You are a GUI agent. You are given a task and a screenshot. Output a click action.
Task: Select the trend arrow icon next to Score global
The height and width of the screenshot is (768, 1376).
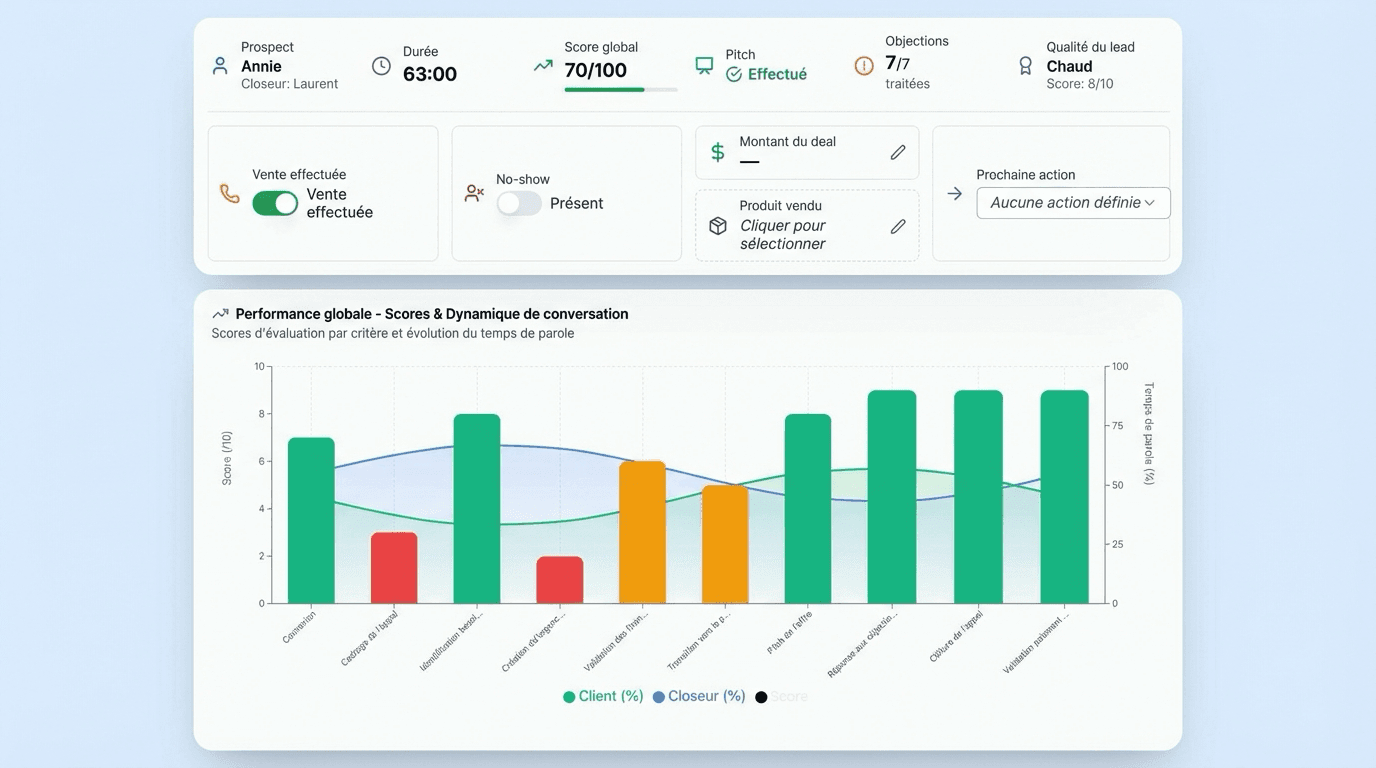(x=542, y=64)
